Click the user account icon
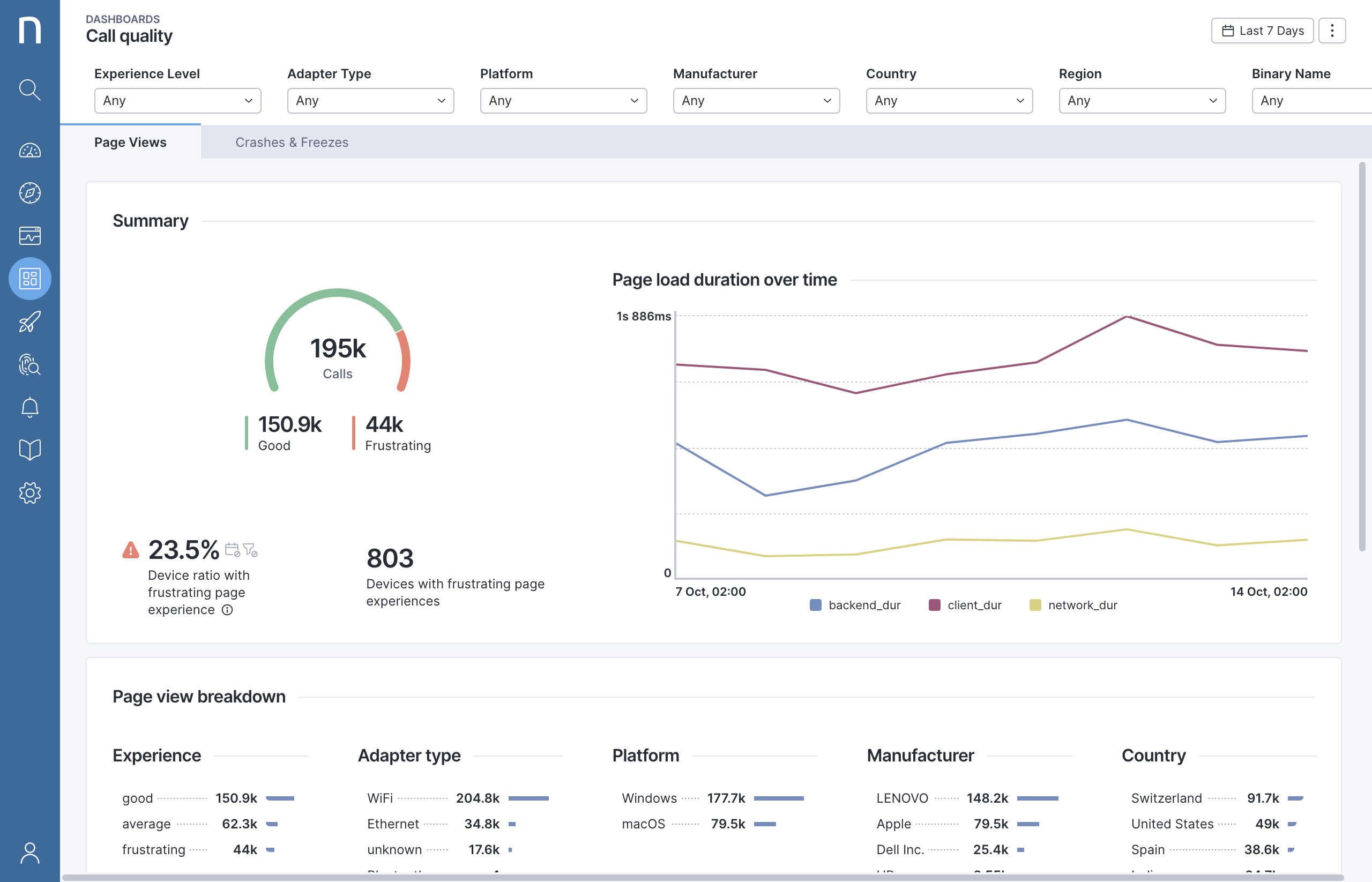 [x=30, y=853]
